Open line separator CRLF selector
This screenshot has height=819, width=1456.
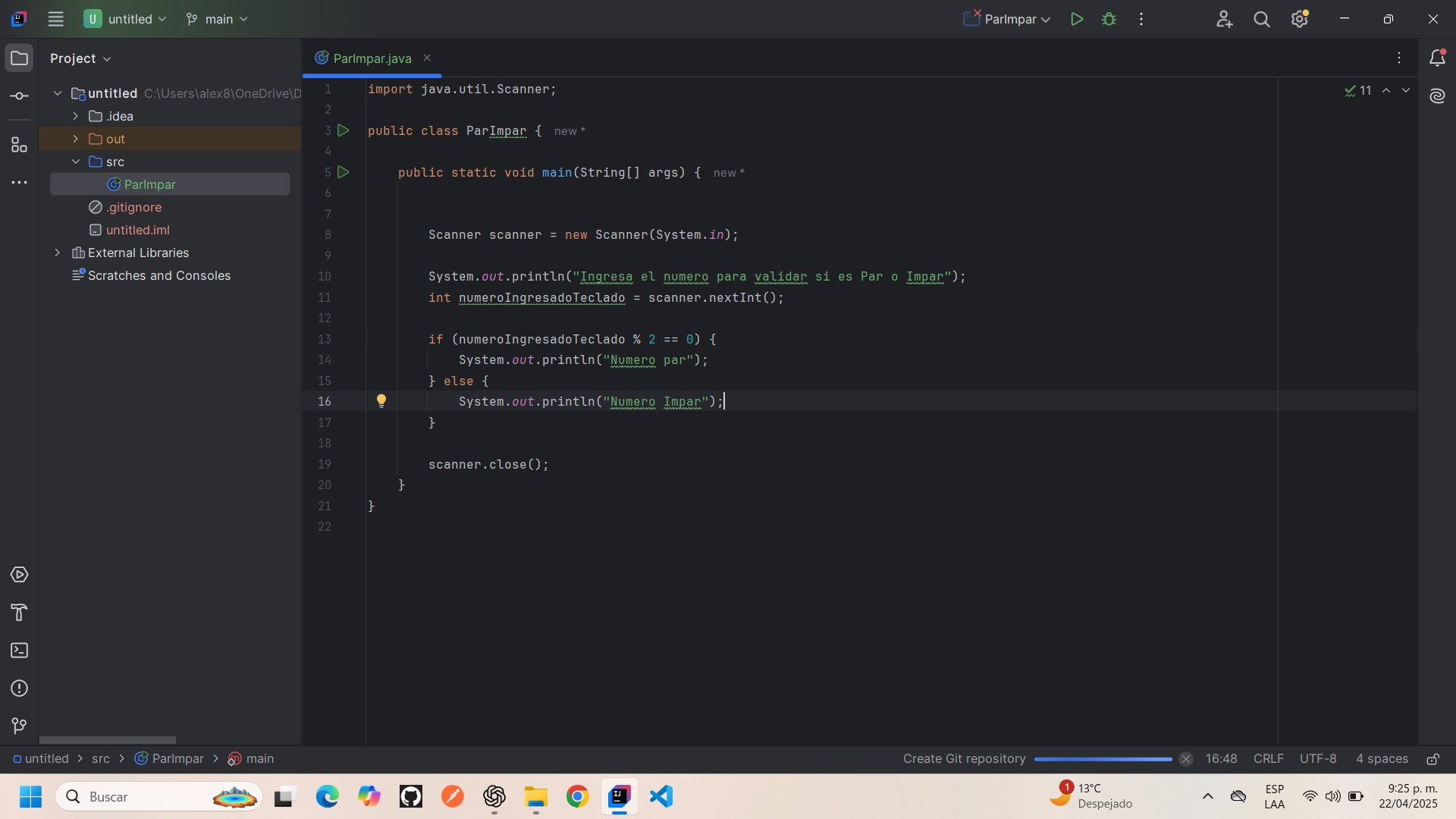[1269, 759]
